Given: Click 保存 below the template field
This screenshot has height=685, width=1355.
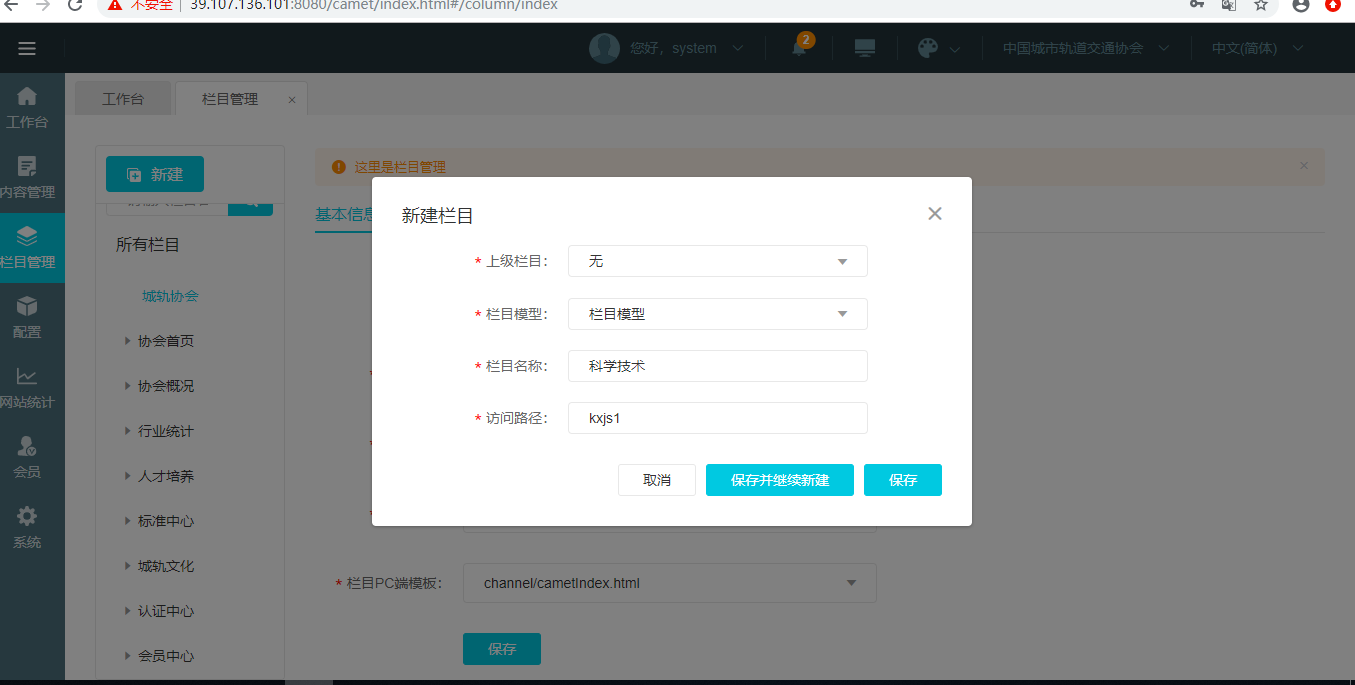Looking at the screenshot, I should [502, 649].
